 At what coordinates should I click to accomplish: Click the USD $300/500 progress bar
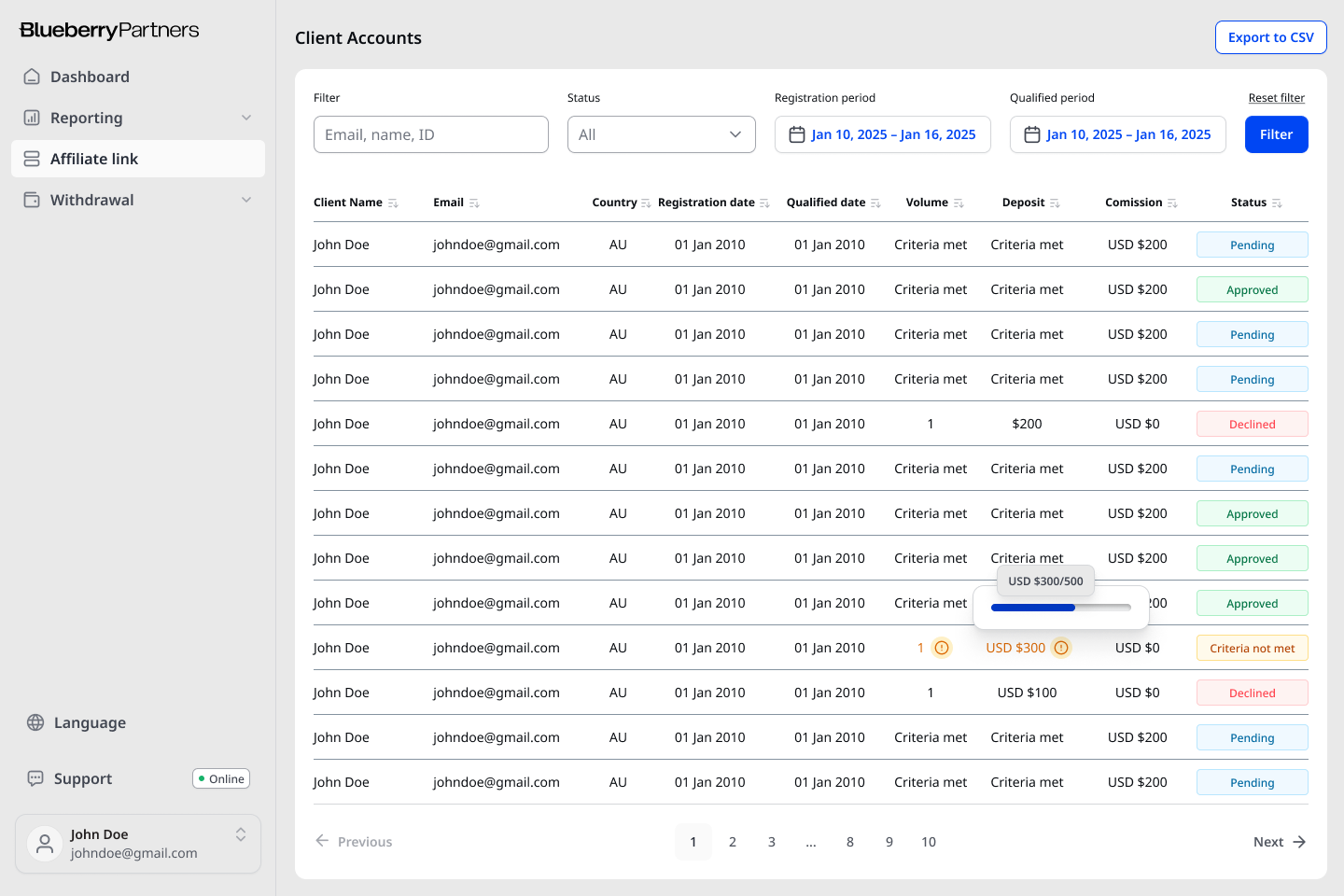pyautogui.click(x=1061, y=608)
